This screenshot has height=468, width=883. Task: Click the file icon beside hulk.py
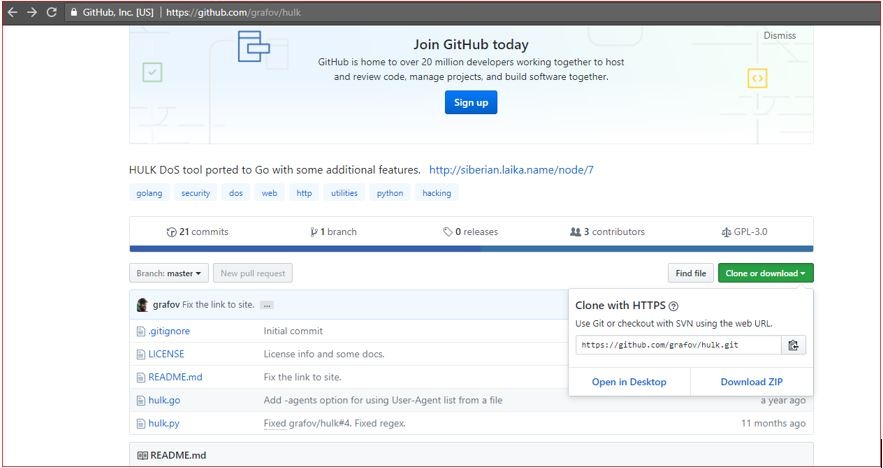click(141, 424)
